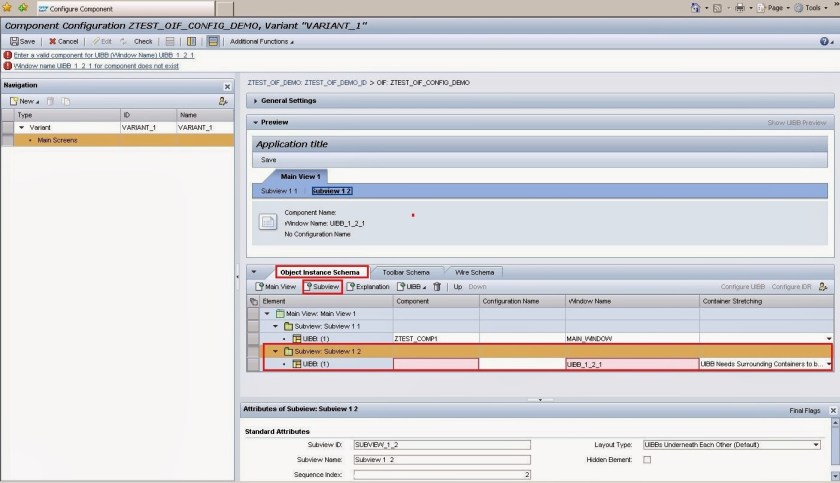Click the help question mark icon
Image resolution: width=840 pixels, height=483 pixels.
tap(825, 41)
